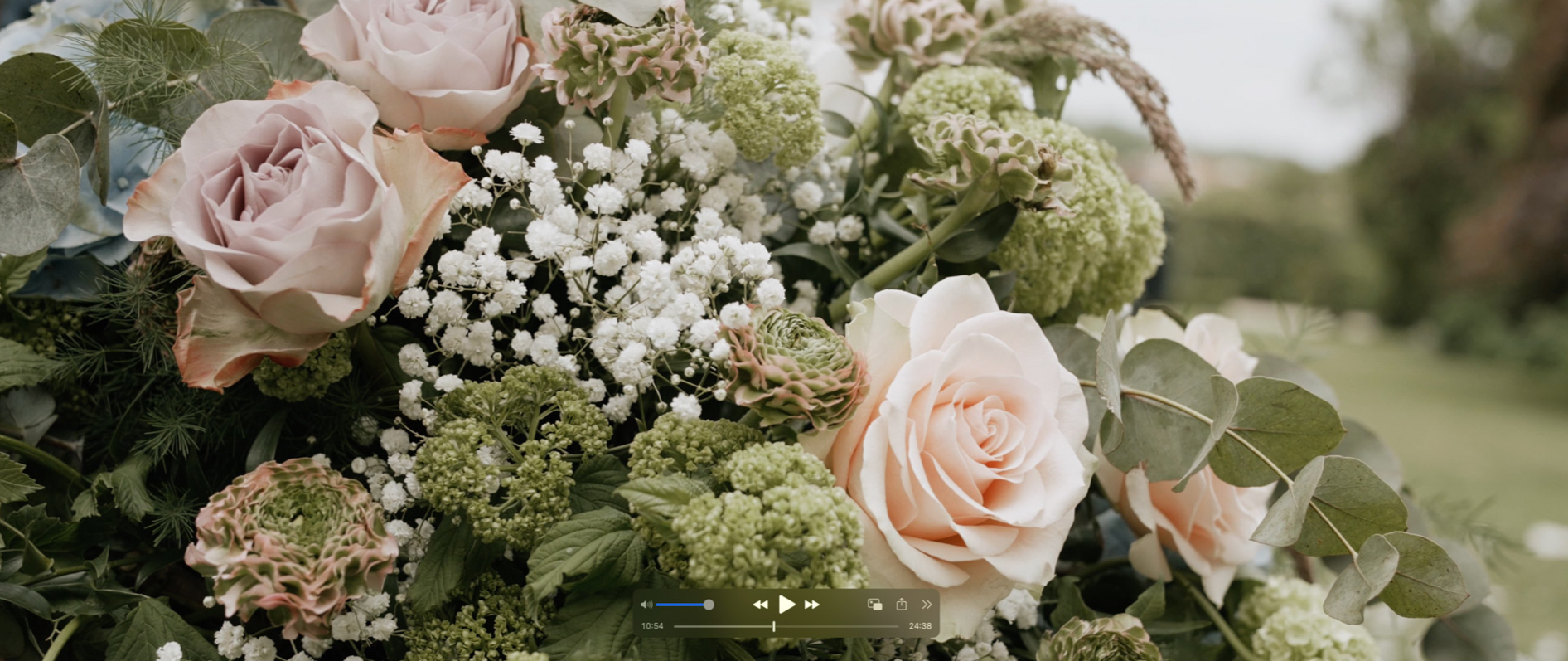The image size is (1568, 661).
Task: Enter Picture in Picture mode
Action: 874,605
